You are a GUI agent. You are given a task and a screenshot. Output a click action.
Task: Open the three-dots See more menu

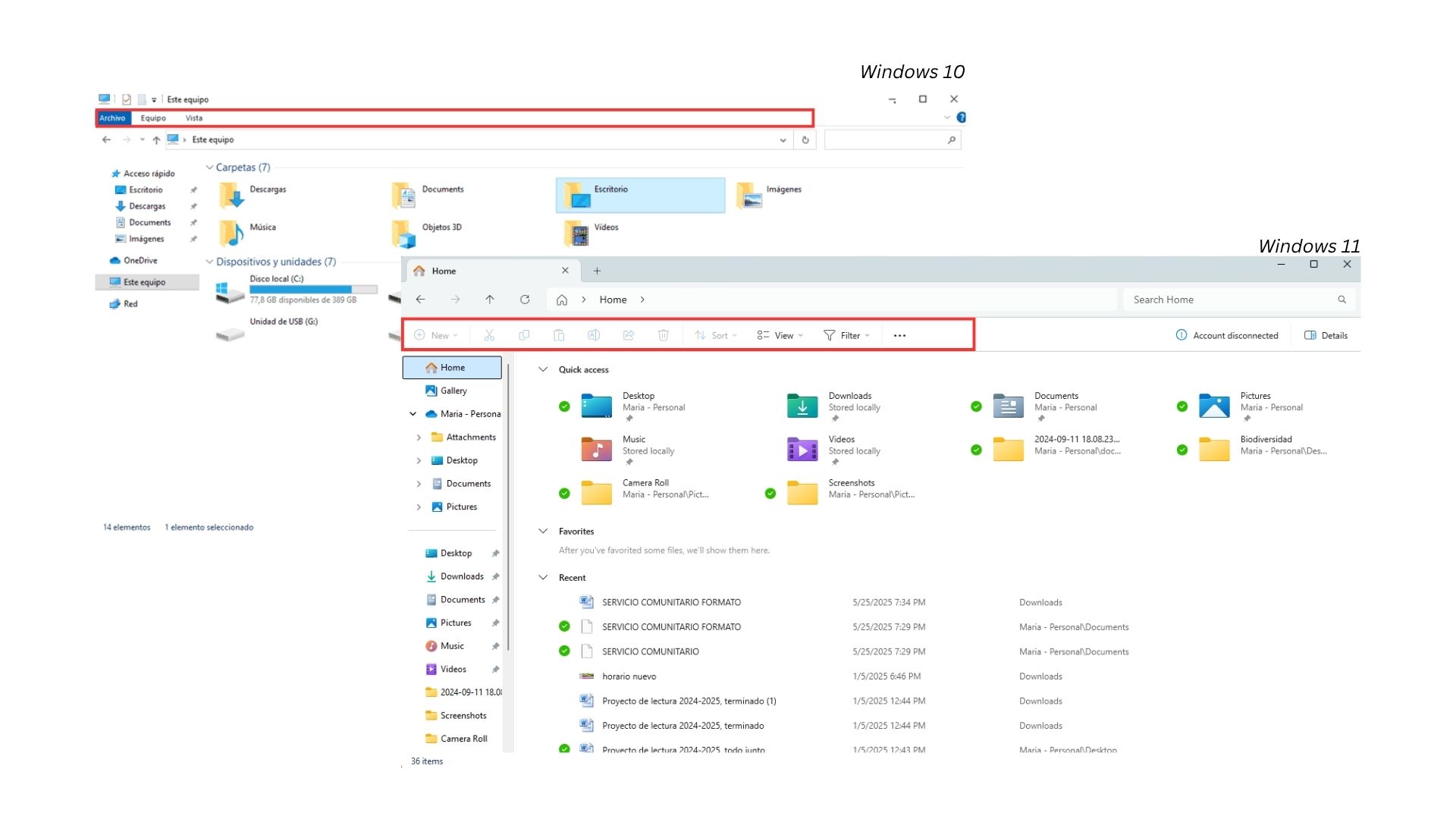click(899, 335)
